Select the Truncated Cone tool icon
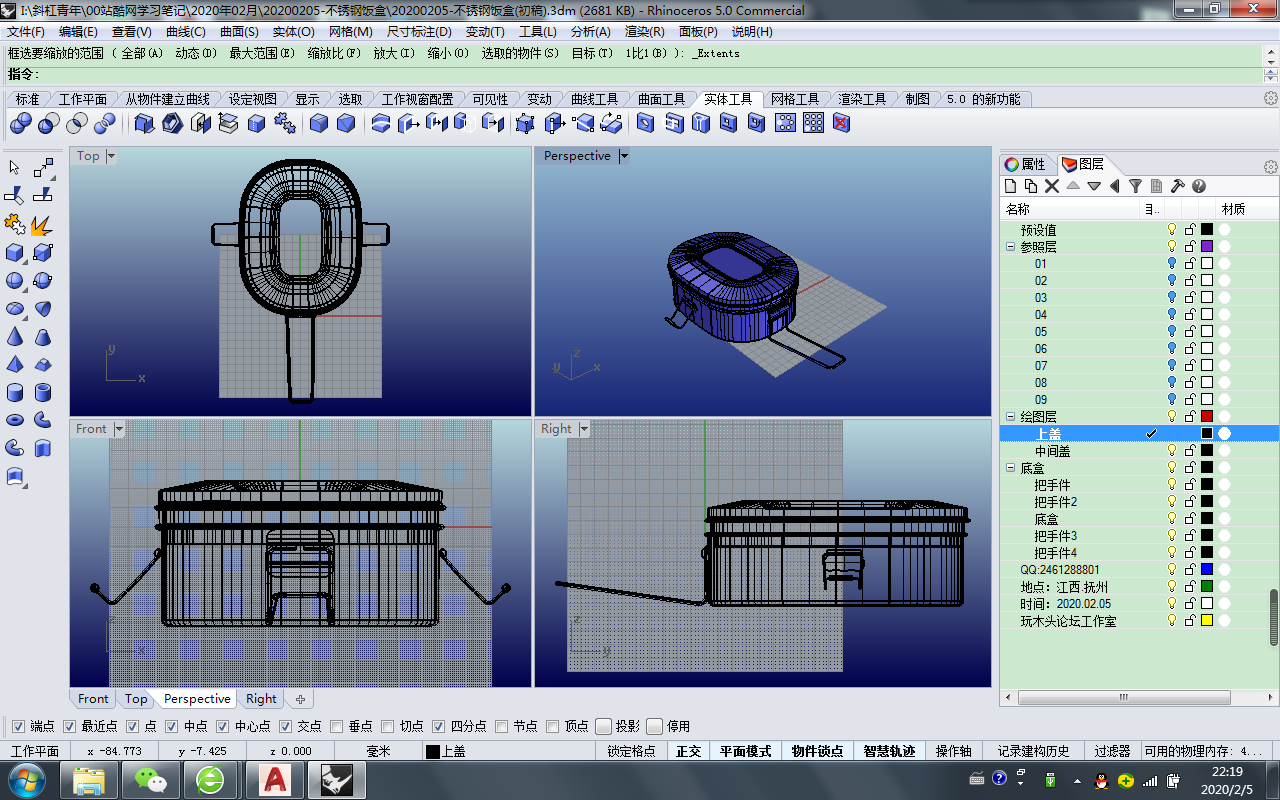 pyautogui.click(x=42, y=336)
